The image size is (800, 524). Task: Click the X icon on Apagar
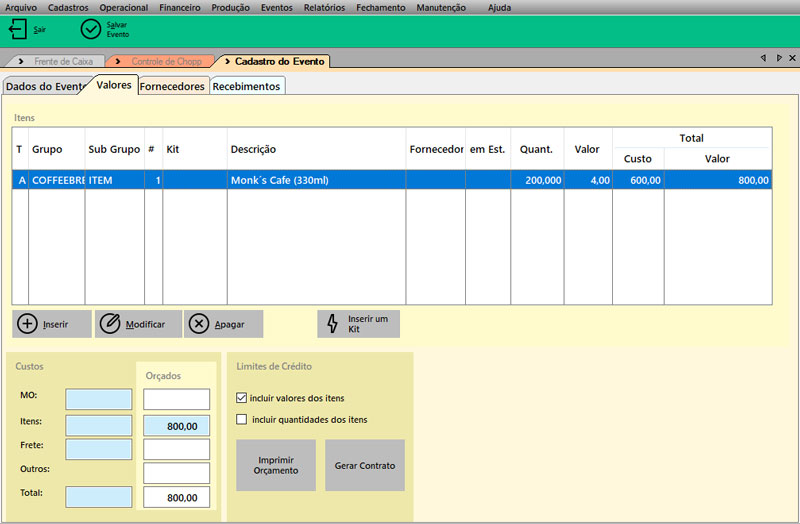click(x=198, y=323)
